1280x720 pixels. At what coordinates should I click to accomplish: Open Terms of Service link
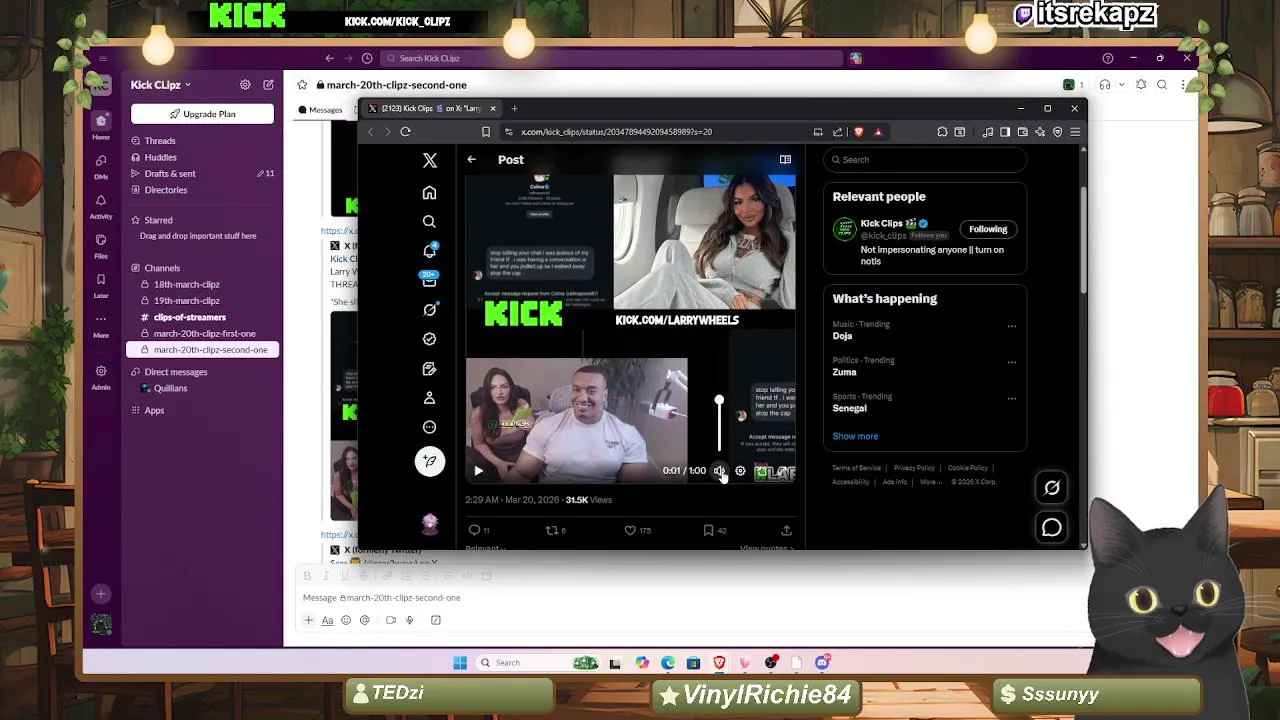[856, 468]
